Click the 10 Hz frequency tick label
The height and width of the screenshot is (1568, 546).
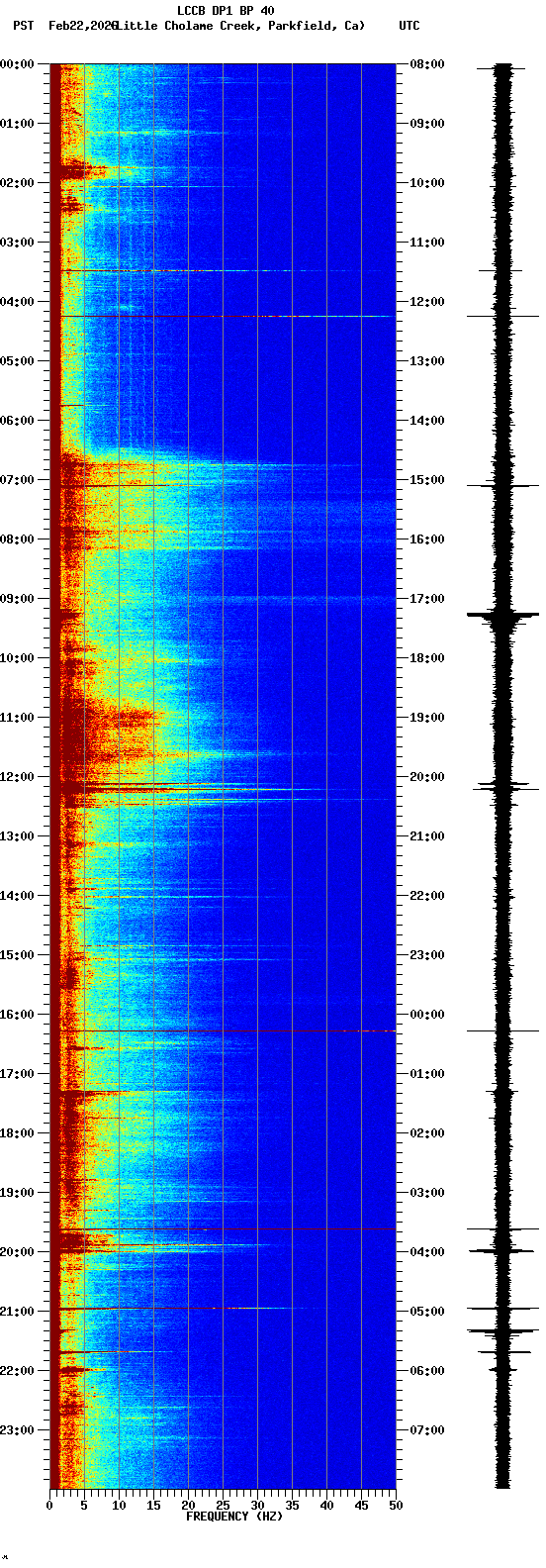click(x=119, y=1506)
